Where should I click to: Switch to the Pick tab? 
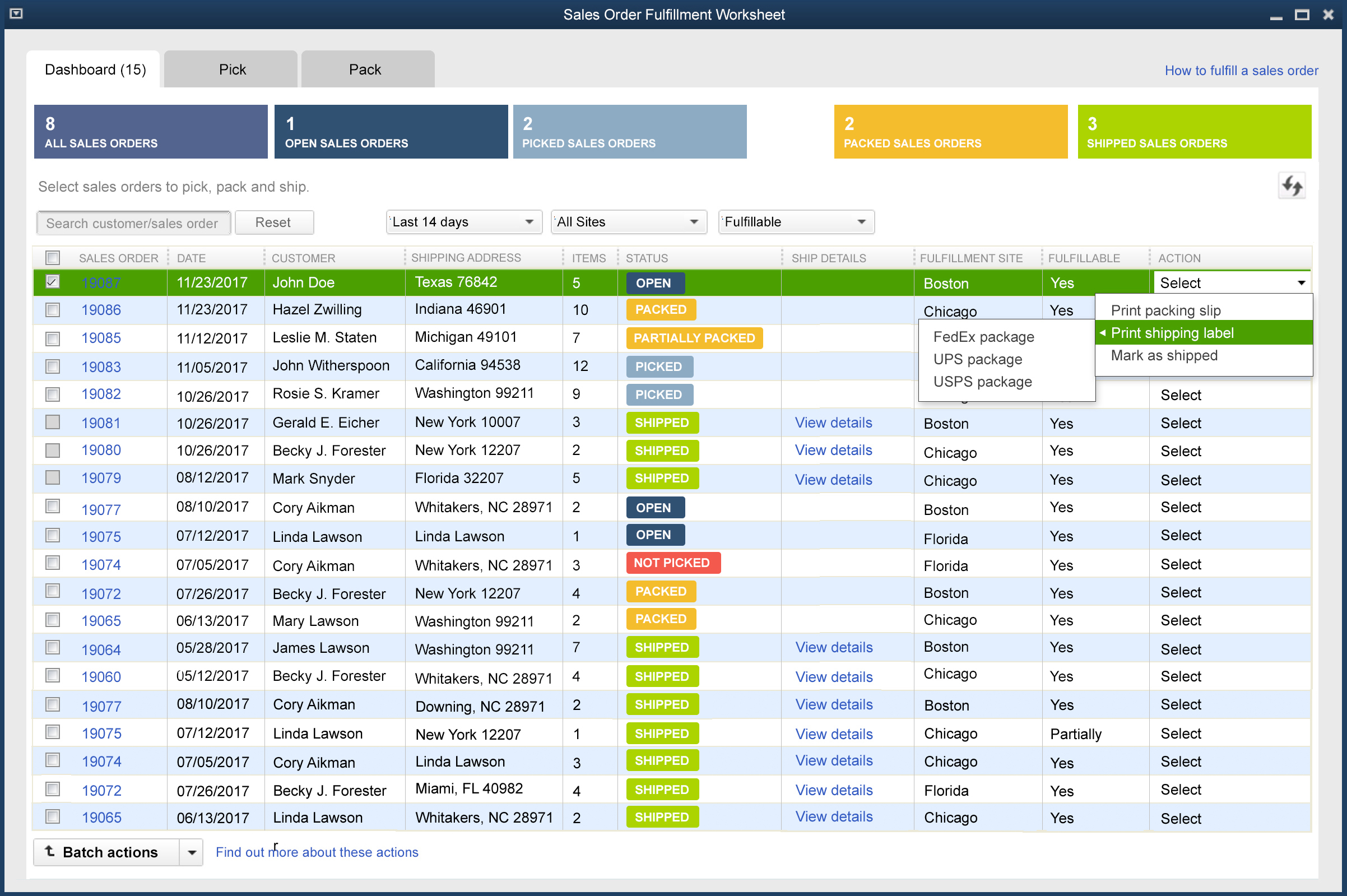click(x=232, y=69)
